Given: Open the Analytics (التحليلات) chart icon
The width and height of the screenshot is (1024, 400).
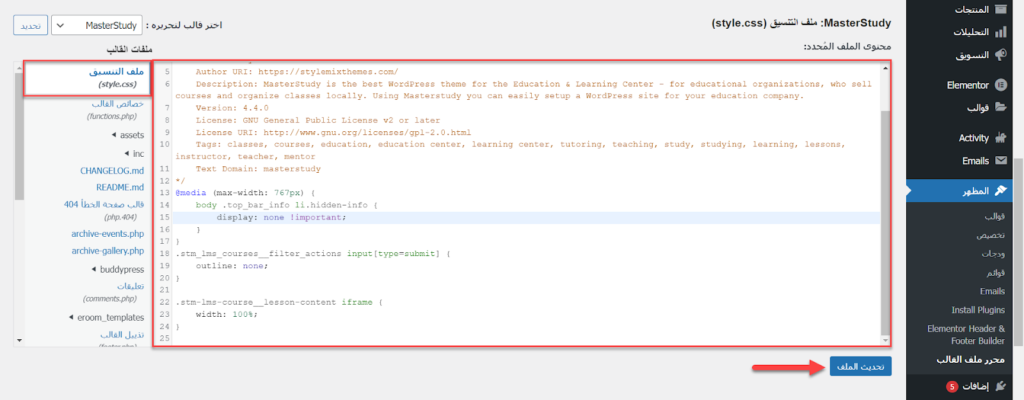Looking at the screenshot, I should pos(1000,32).
